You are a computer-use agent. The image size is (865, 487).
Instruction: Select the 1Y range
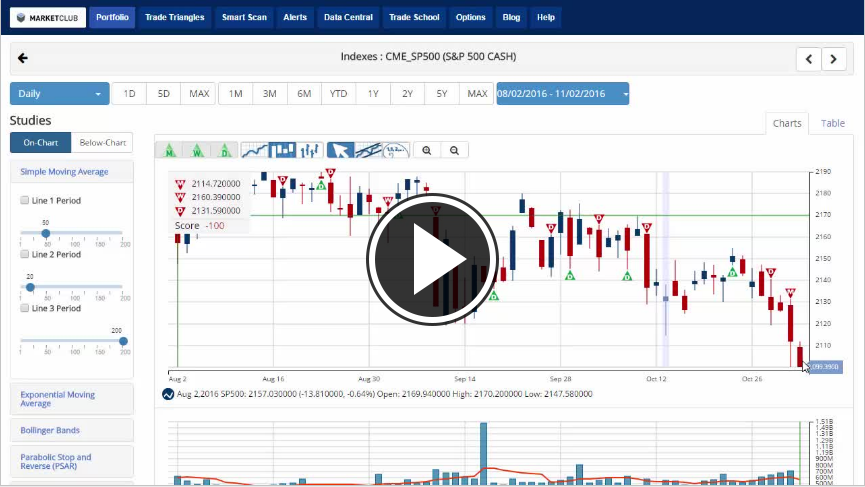tap(373, 94)
